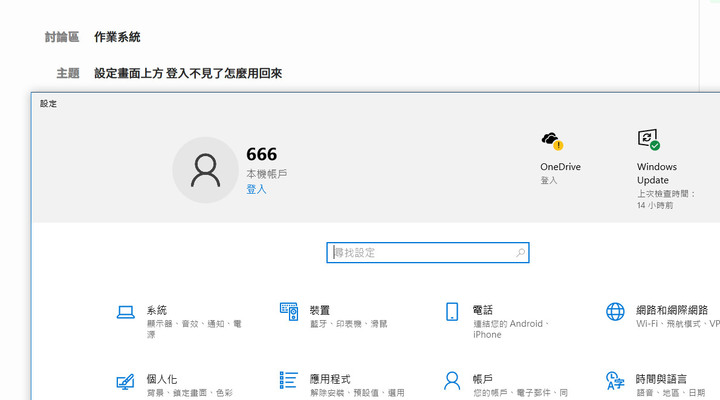720x400 pixels.
Task: Select the 應用程式 list icon
Action: pos(289,380)
